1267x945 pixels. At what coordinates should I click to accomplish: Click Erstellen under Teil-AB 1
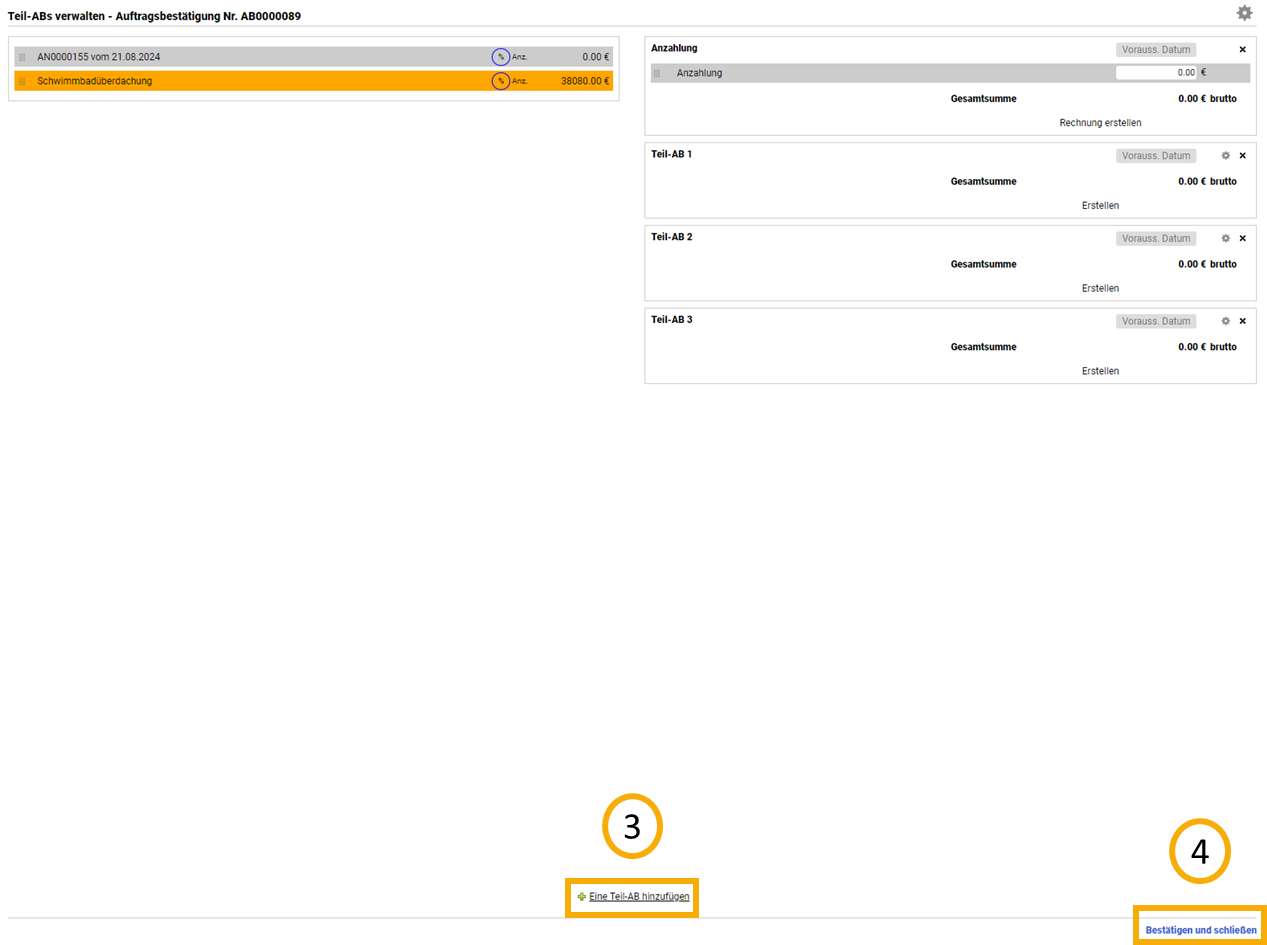(1100, 206)
